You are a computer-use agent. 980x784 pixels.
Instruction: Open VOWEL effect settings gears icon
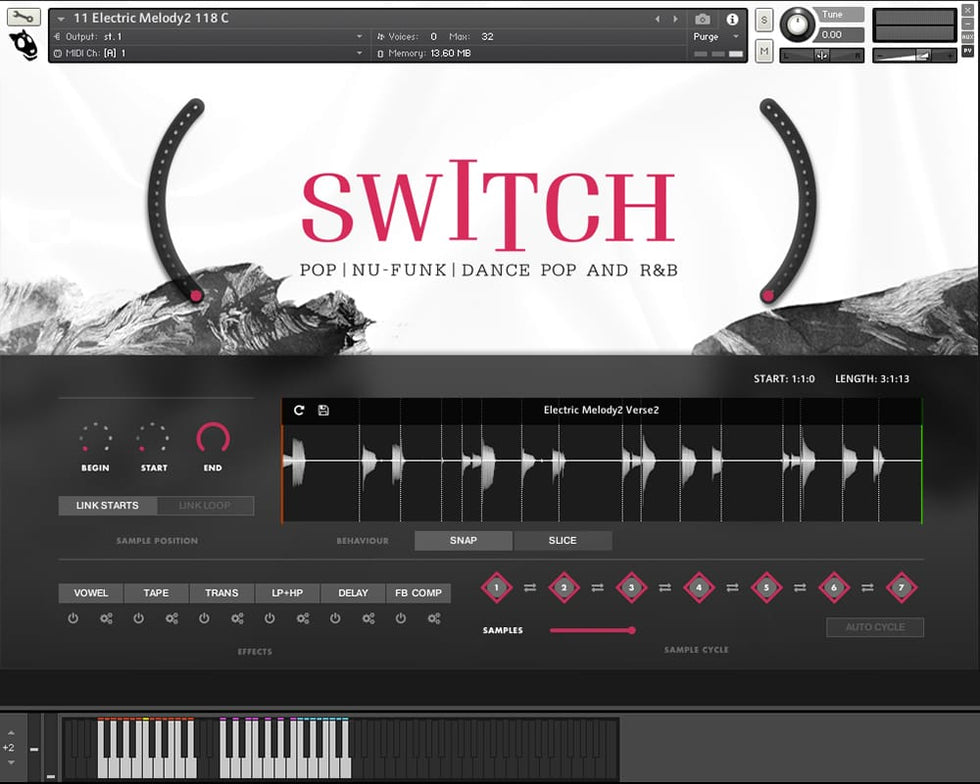click(106, 619)
